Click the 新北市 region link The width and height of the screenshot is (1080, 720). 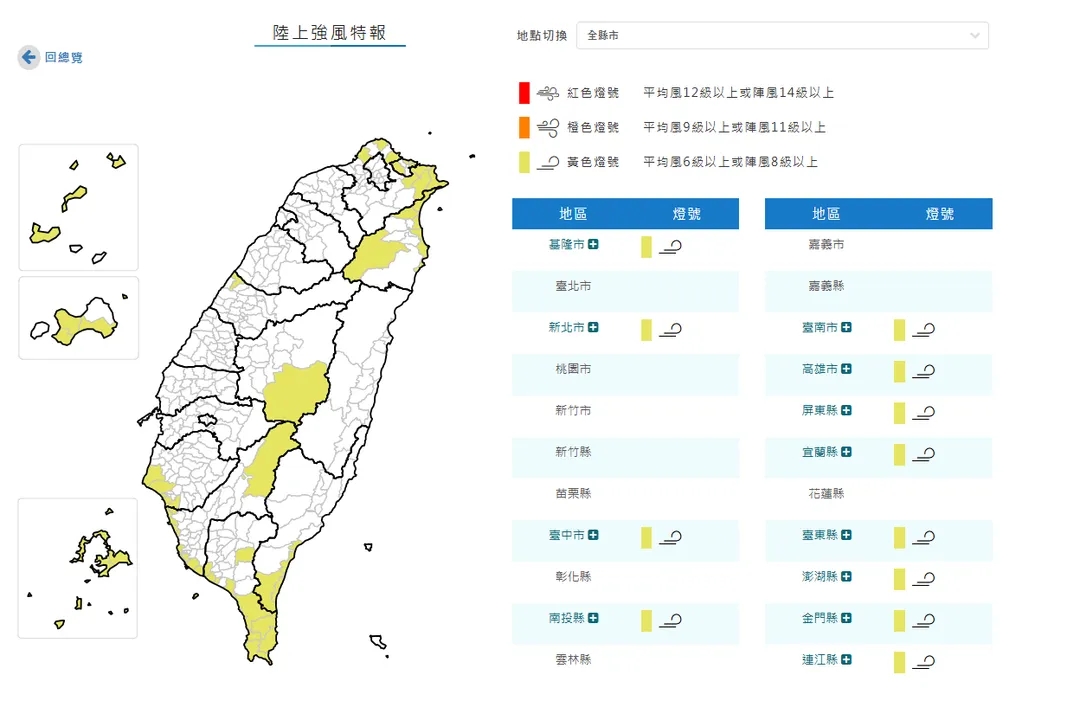pyautogui.click(x=566, y=327)
